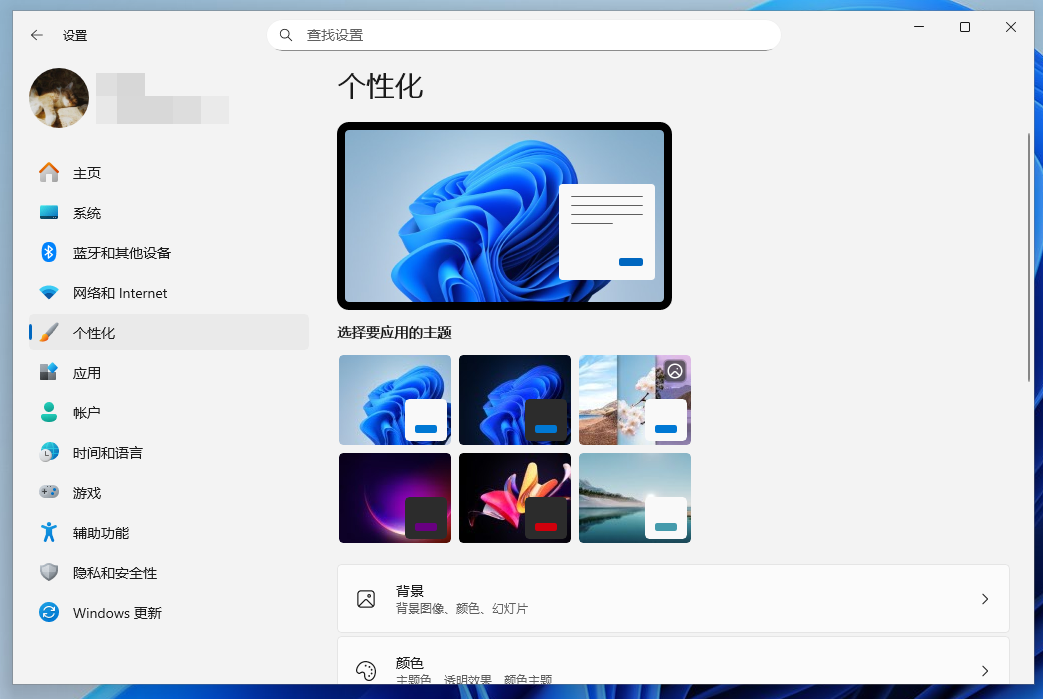The height and width of the screenshot is (699, 1043).
Task: Open 隐私和安全性 page
Action: click(x=169, y=572)
